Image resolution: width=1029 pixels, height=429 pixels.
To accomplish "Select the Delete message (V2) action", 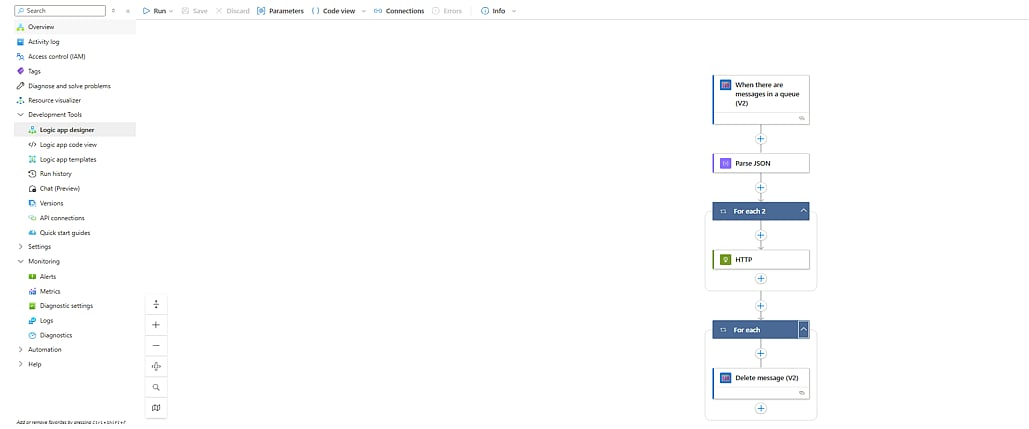I will [761, 383].
